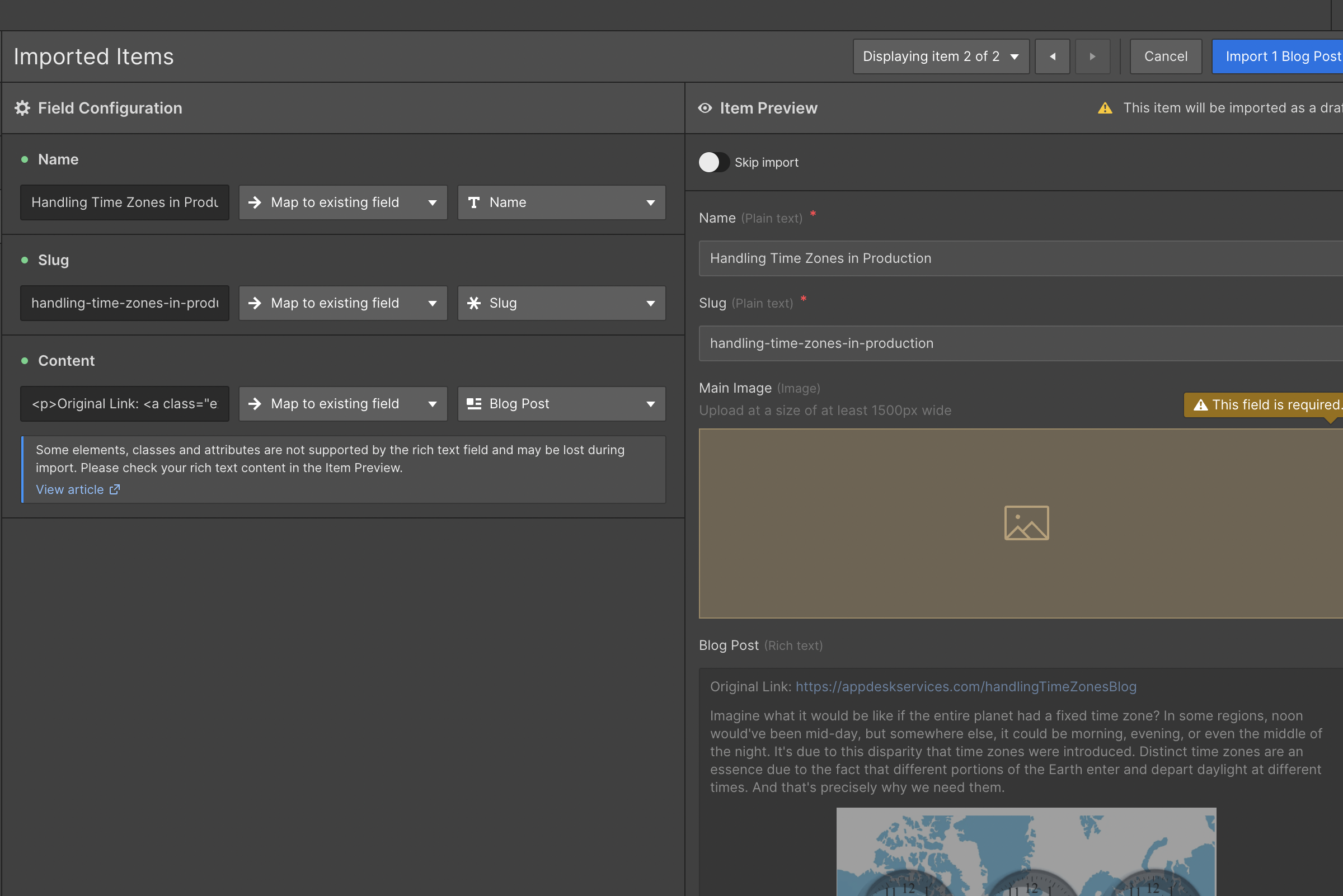Click the yellow draft warning triangle icon
This screenshot has height=896, width=1343.
[x=1105, y=108]
